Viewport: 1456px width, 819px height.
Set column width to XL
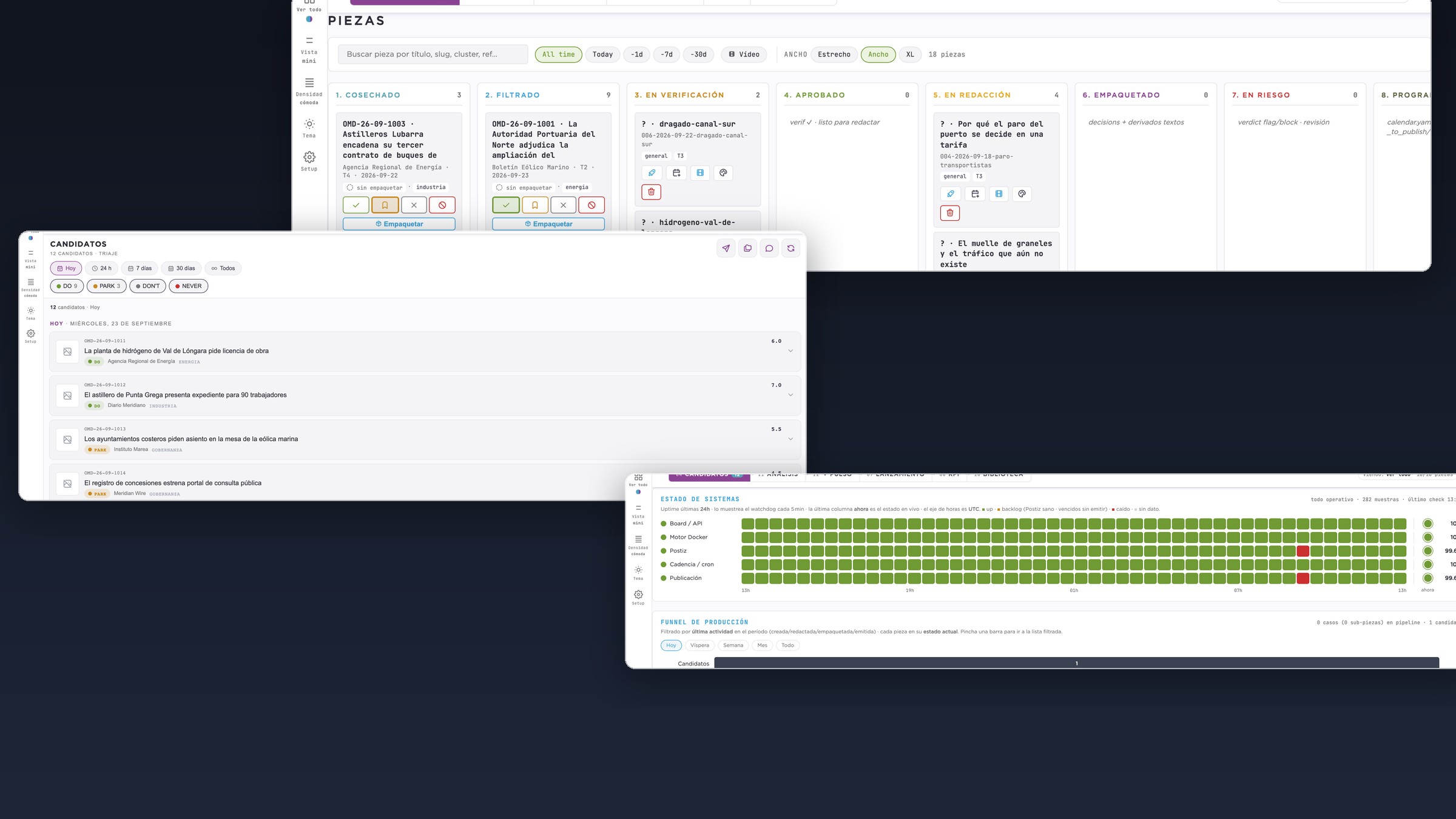[x=910, y=55]
